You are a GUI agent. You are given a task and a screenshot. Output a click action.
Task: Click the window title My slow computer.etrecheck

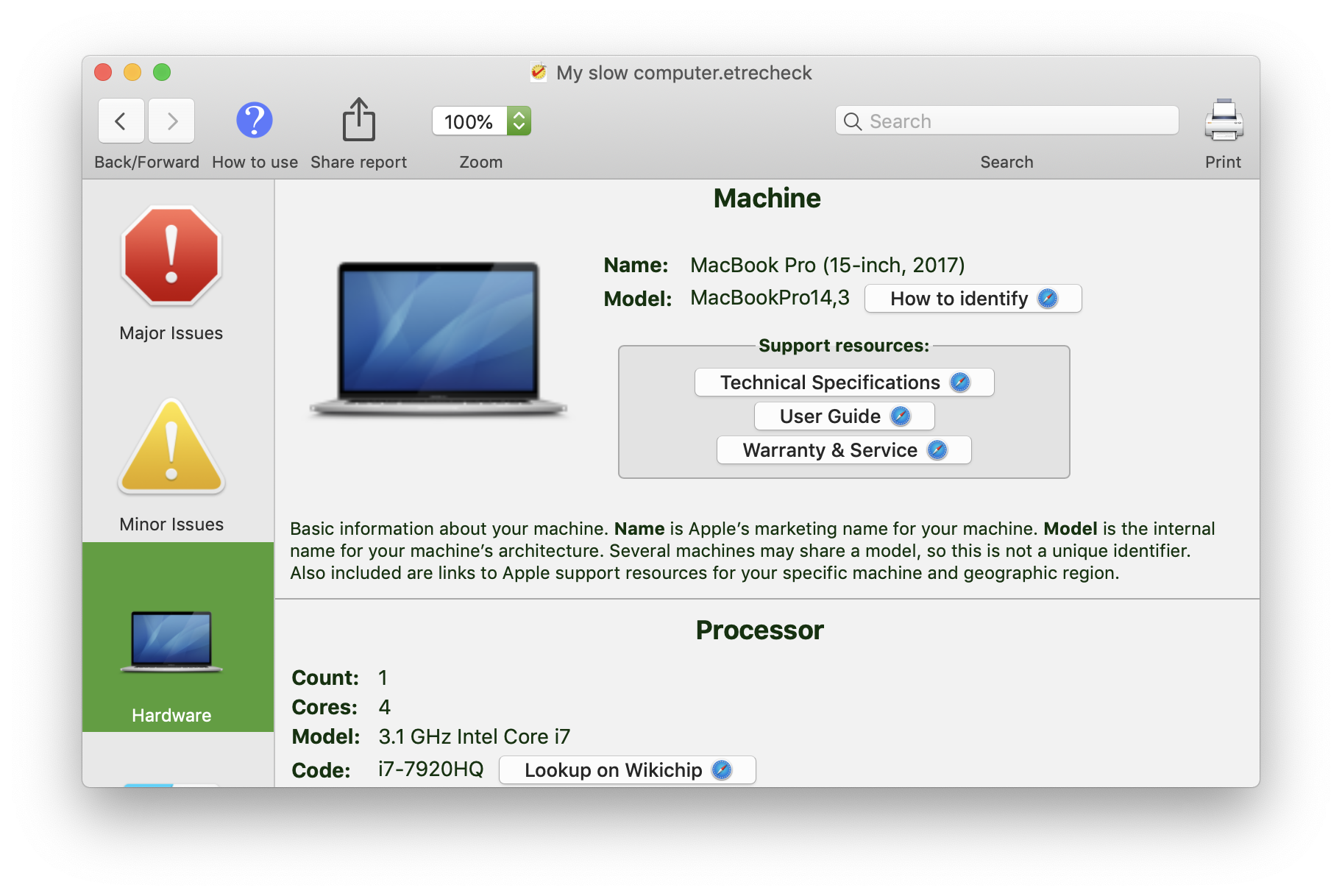(x=684, y=73)
